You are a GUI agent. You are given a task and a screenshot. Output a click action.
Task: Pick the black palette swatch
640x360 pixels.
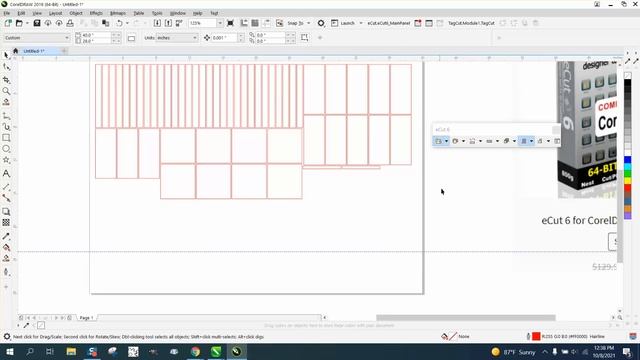click(x=628, y=83)
